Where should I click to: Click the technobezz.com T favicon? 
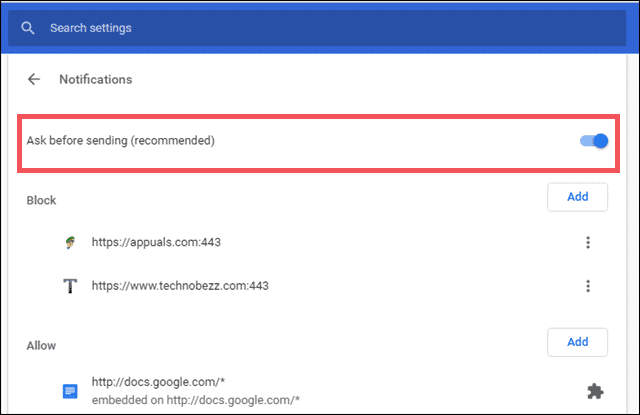[x=71, y=286]
